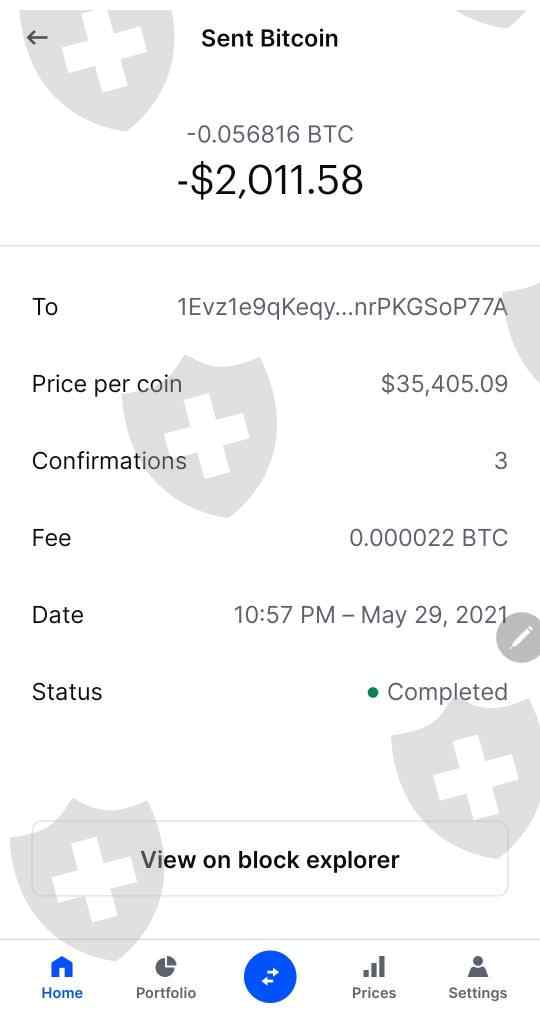
Task: Tap the gray pencil edit icon
Action: (519, 638)
